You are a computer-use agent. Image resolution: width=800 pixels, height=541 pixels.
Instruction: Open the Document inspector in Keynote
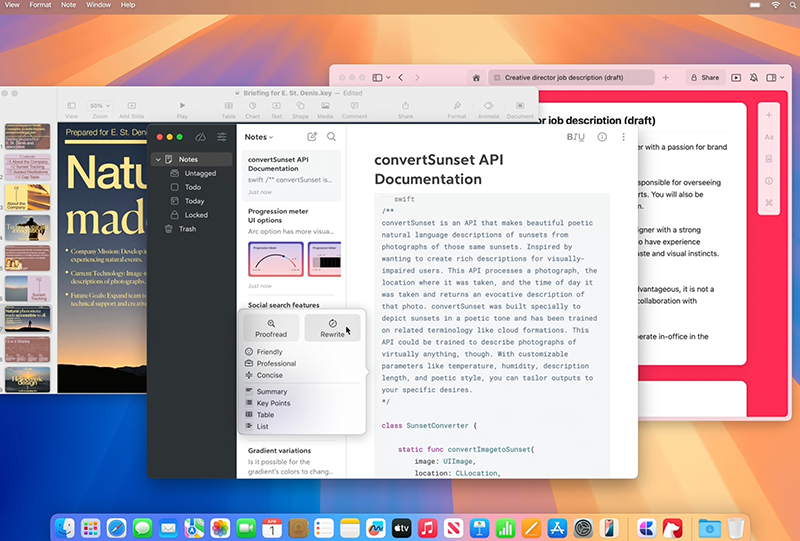point(520,106)
